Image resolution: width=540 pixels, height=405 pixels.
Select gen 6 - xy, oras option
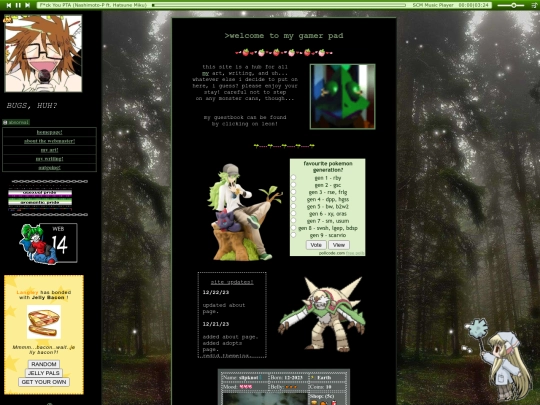(293, 214)
